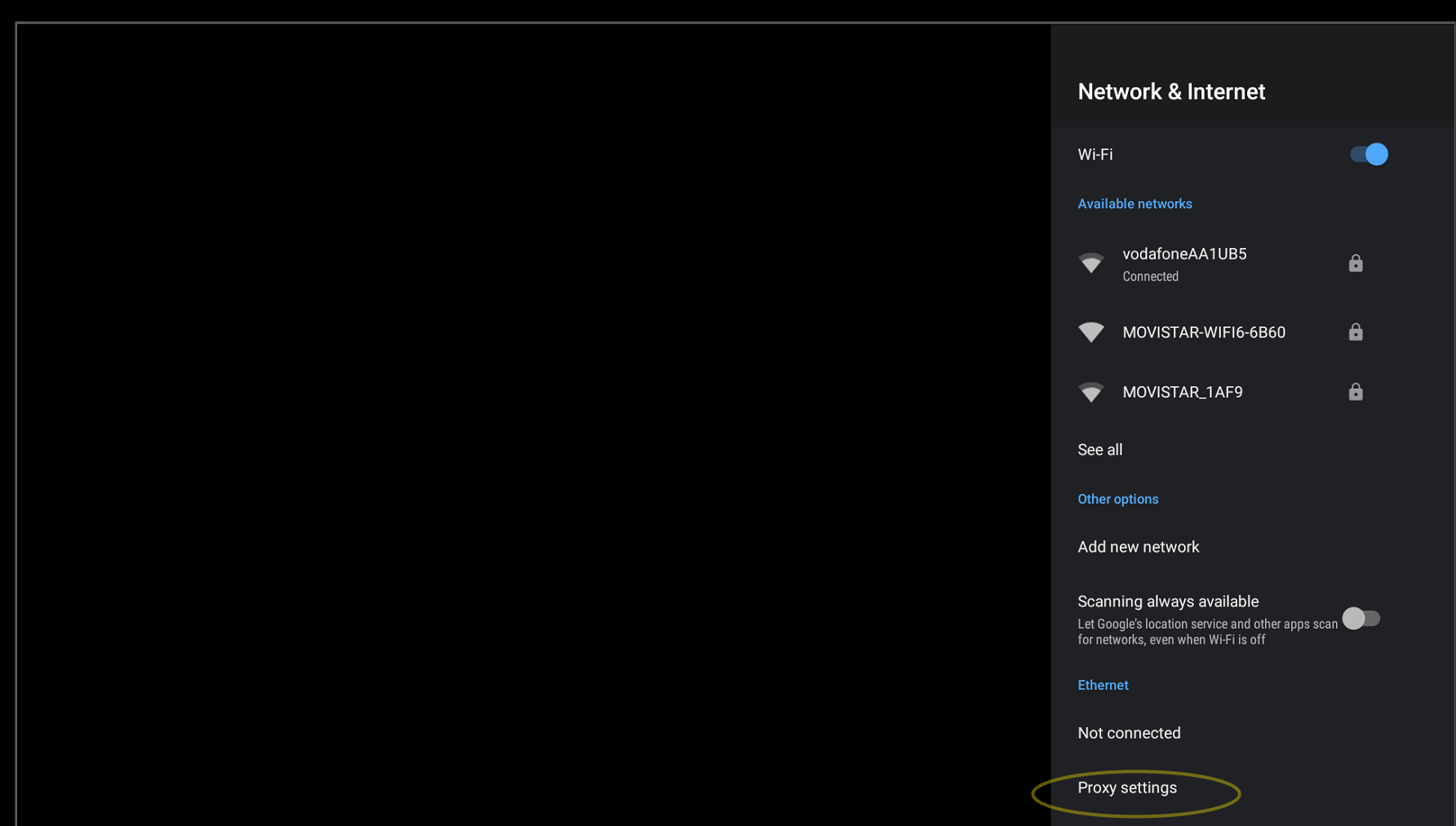1456x826 pixels.
Task: Click the lock icon beside vodafoneAA1UB5
Action: tap(1356, 263)
